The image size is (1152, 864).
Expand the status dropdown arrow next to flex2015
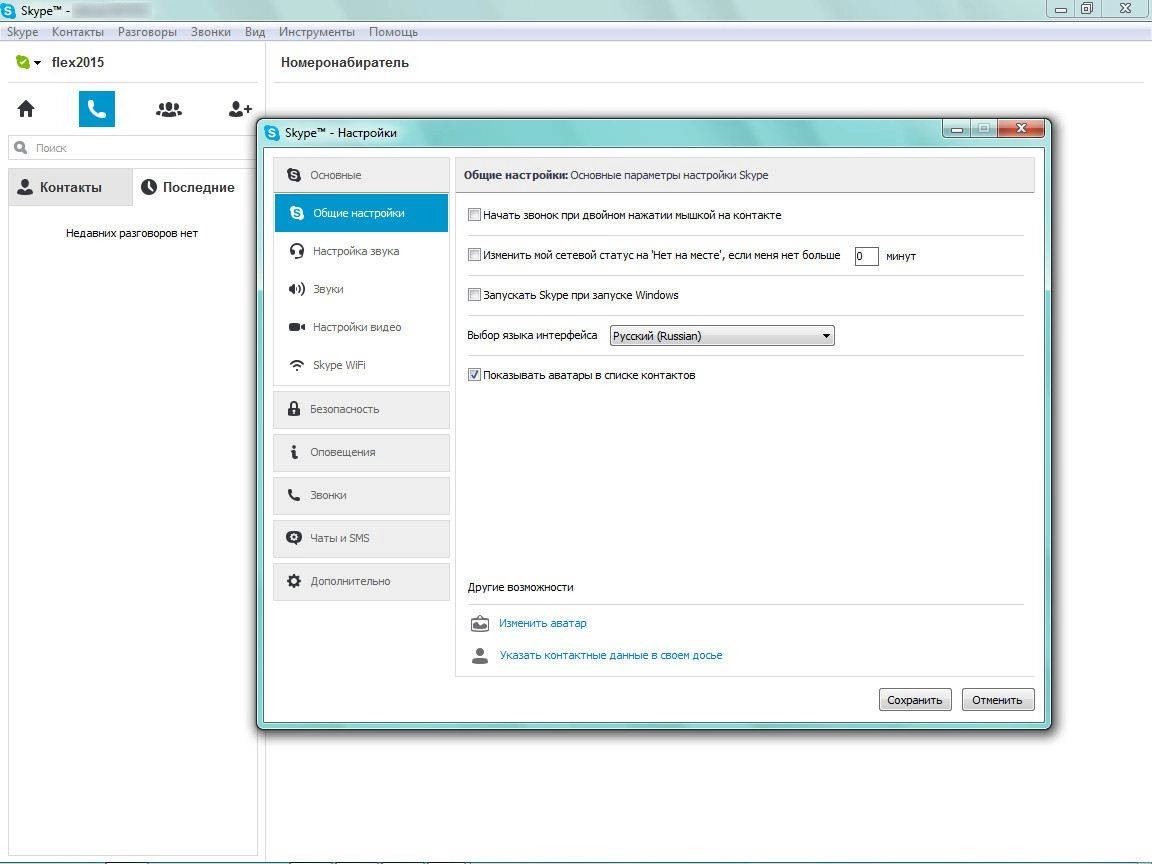pos(37,63)
